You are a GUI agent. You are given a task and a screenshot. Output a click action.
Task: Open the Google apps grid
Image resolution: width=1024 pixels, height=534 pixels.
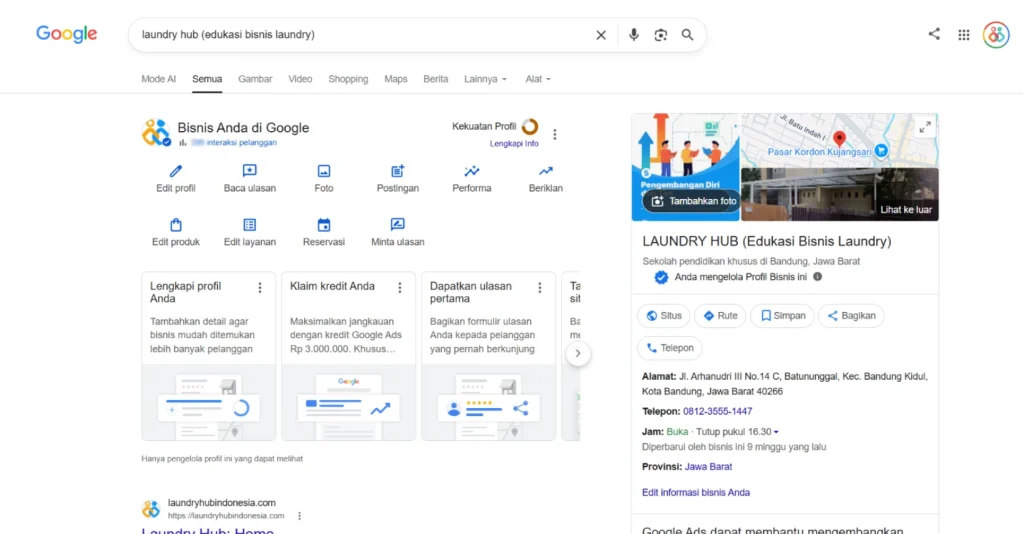964,35
